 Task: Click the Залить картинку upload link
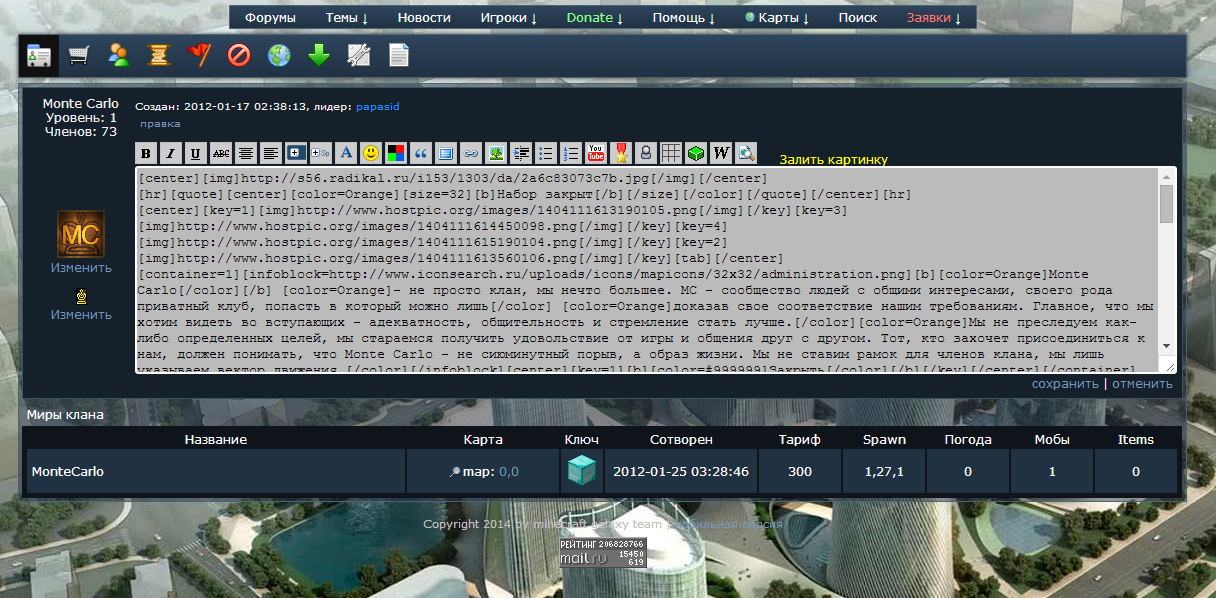(833, 160)
